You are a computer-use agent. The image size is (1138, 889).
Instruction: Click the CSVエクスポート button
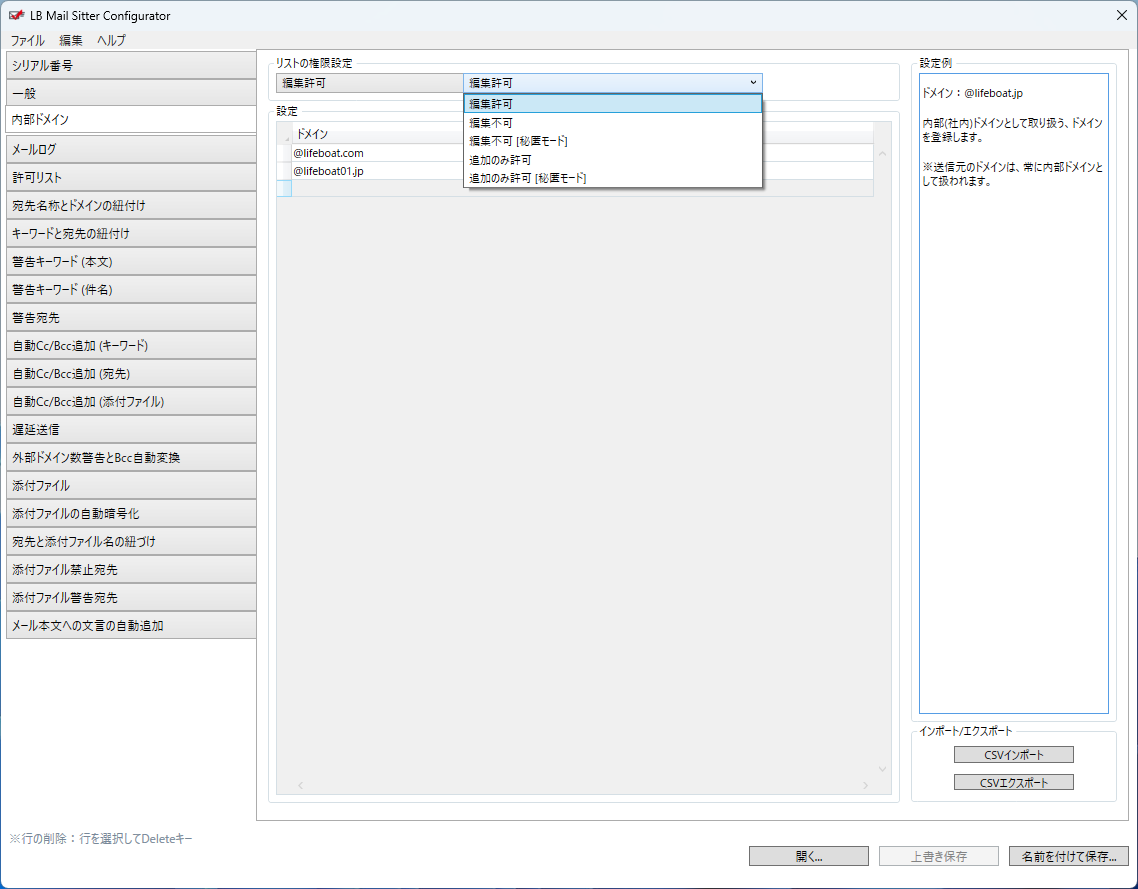(x=1013, y=783)
